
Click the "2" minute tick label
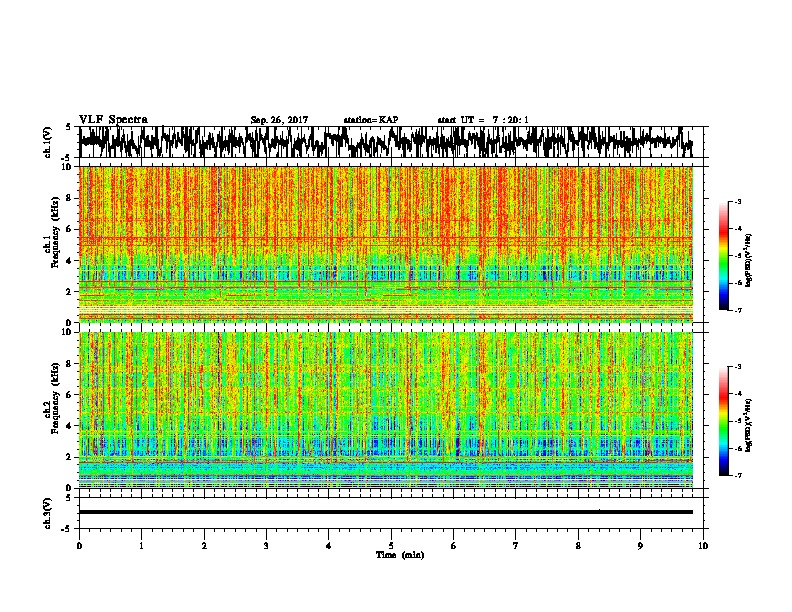204,546
